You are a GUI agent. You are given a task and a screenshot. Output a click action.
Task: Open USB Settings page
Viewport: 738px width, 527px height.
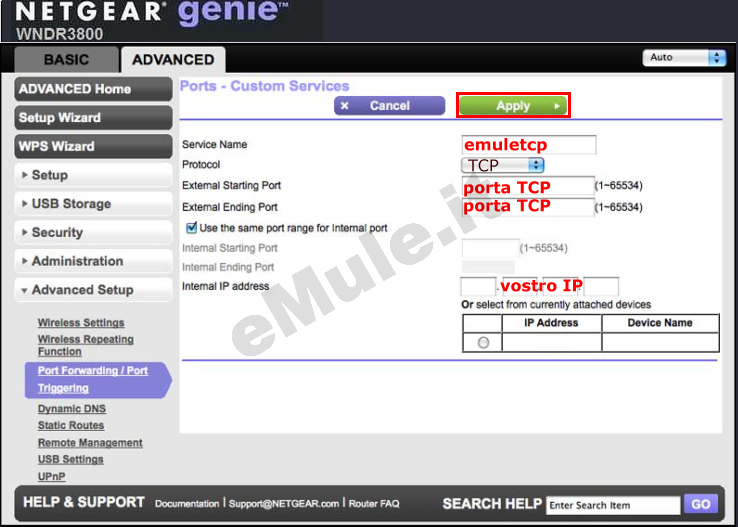pyautogui.click(x=71, y=459)
